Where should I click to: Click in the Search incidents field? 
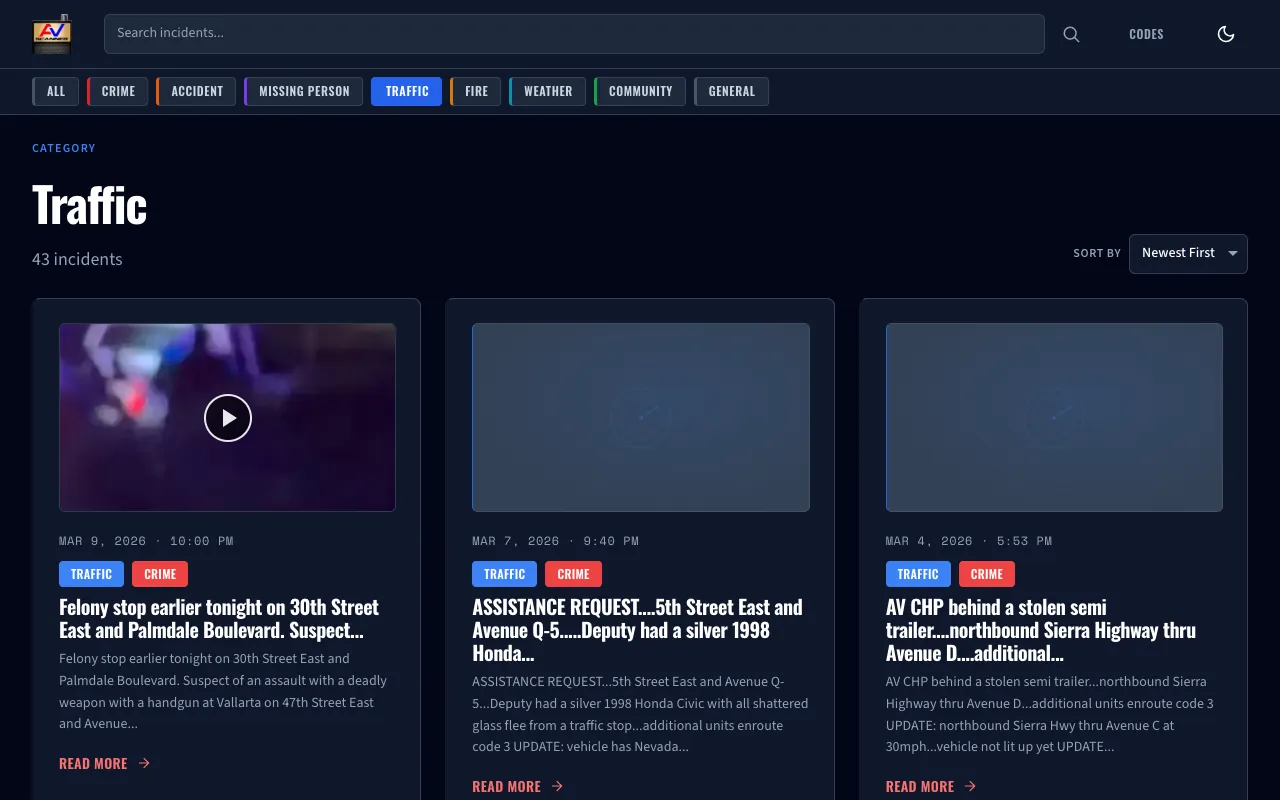574,34
